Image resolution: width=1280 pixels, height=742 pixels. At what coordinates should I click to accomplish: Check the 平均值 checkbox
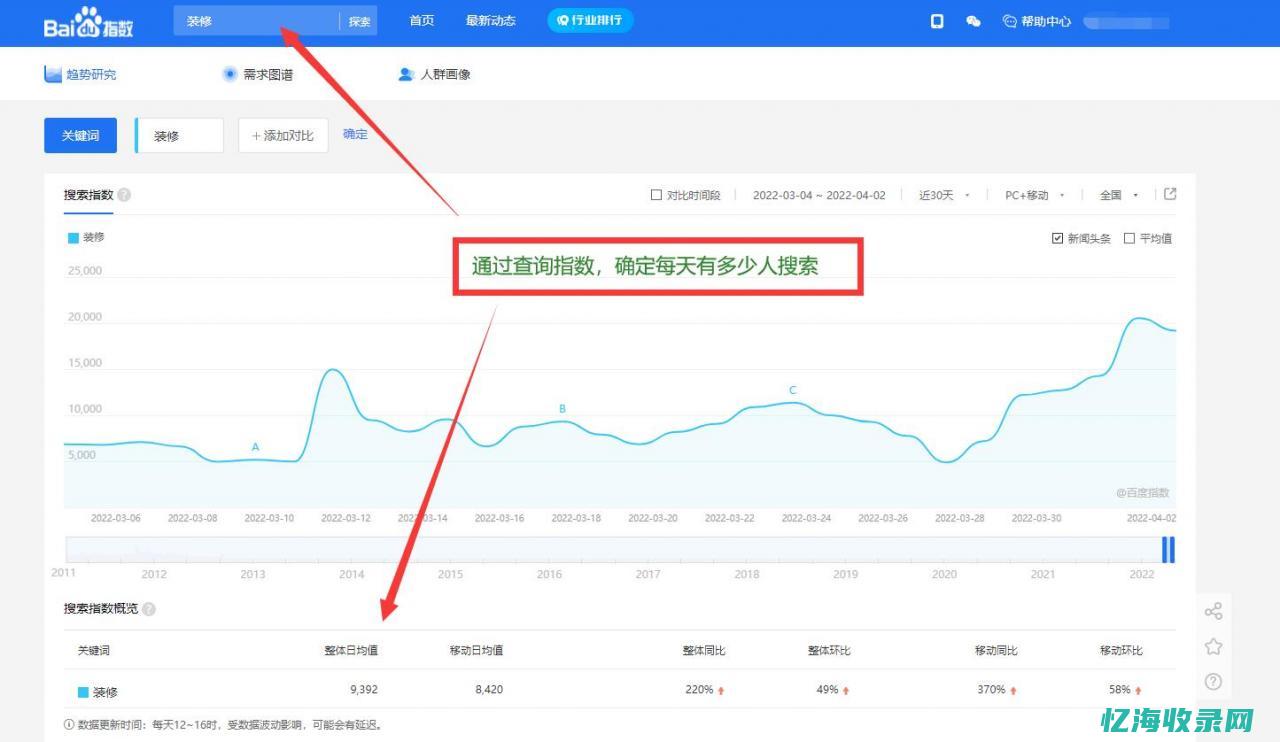[1131, 238]
